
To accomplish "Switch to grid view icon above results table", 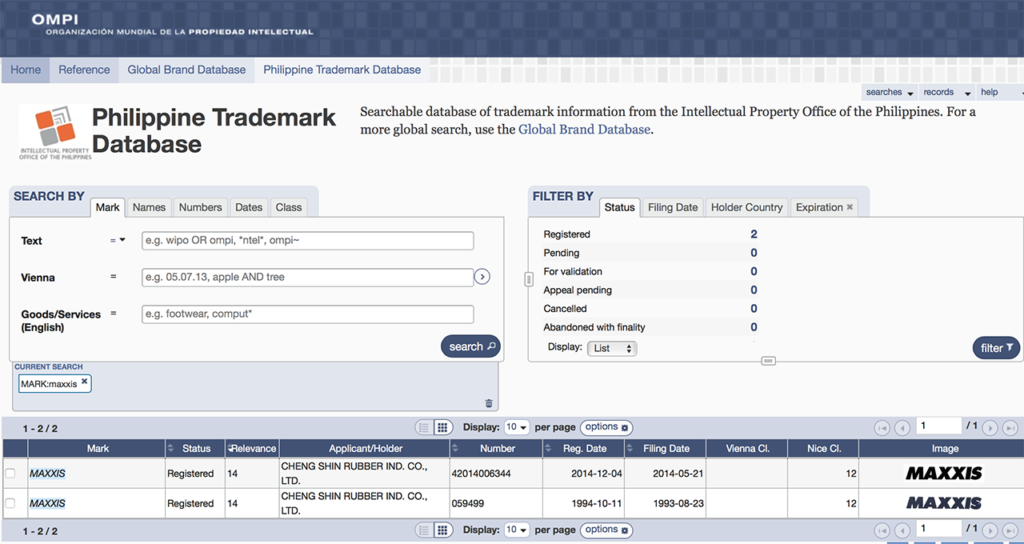I will (443, 428).
